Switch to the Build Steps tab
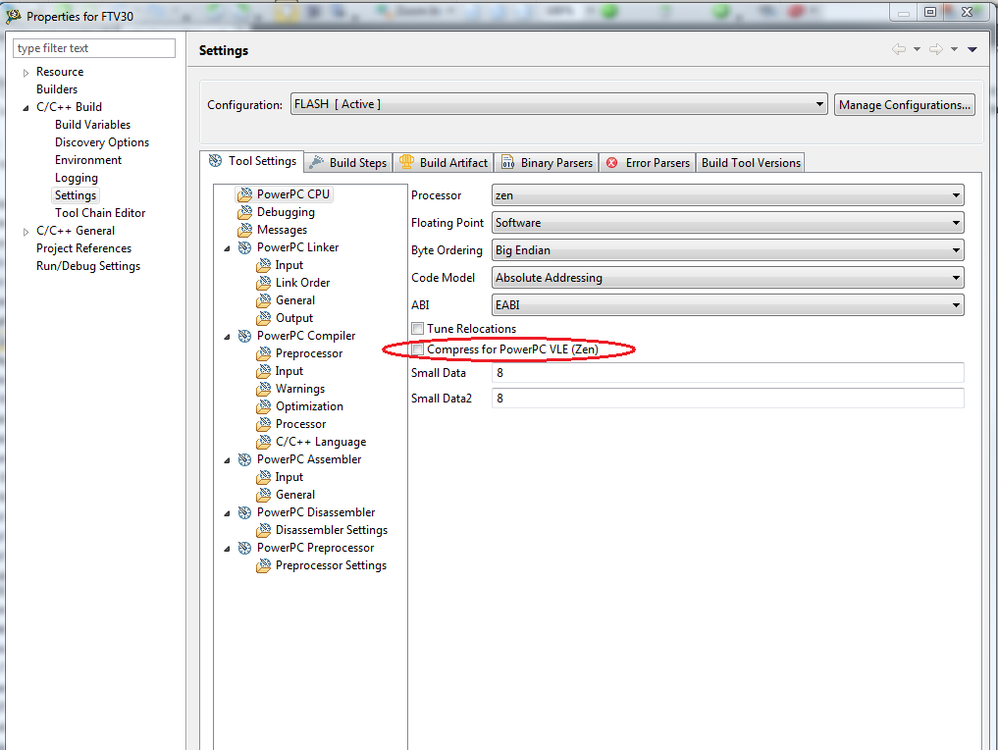 coord(348,163)
